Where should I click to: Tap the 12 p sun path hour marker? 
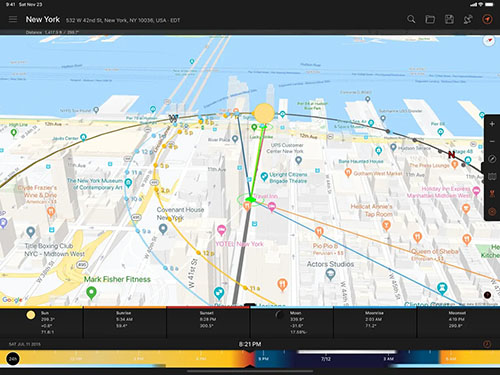[x=198, y=253]
